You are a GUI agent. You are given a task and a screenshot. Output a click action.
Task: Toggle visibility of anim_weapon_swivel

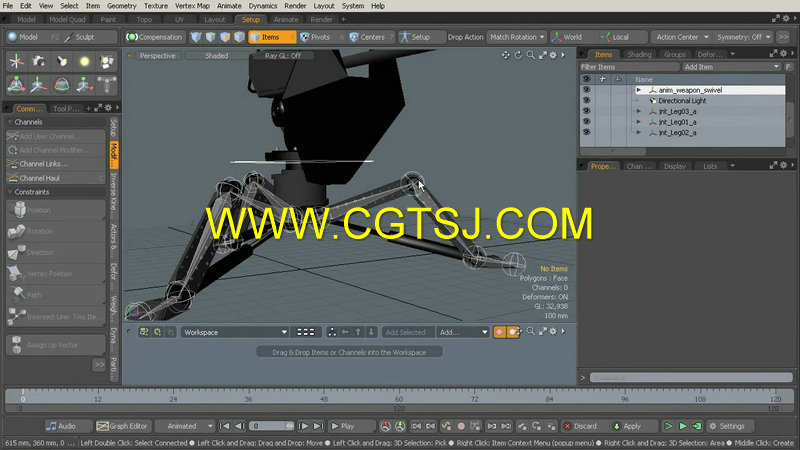pos(586,90)
